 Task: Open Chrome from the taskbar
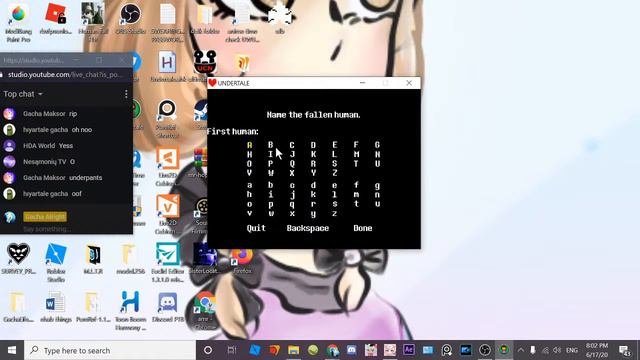coord(333,350)
